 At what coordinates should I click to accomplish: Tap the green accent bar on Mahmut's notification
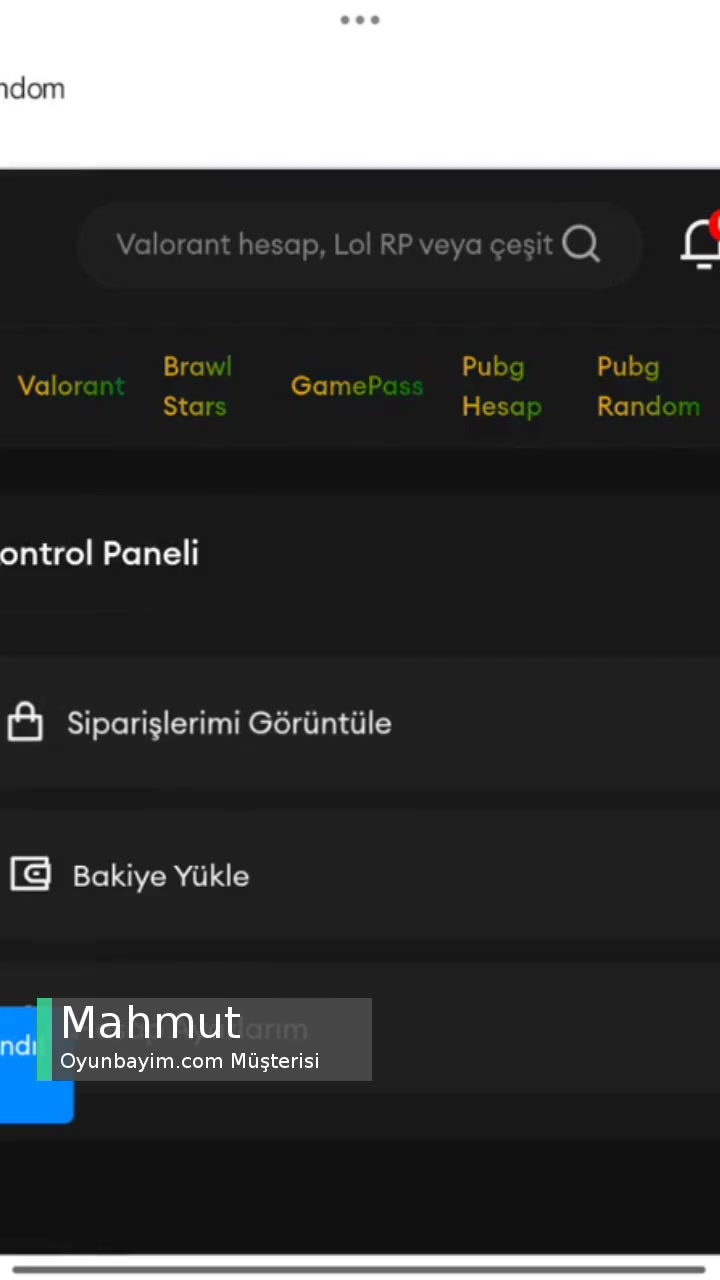43,1039
